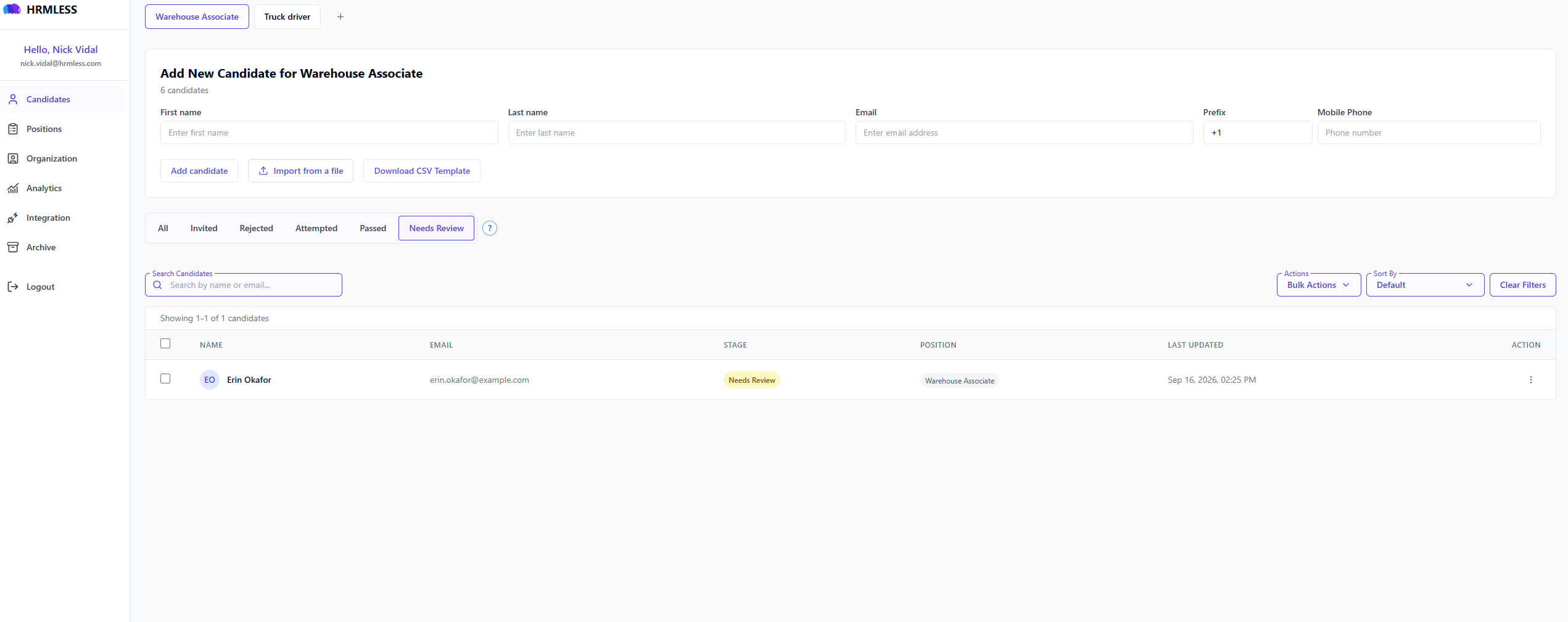This screenshot has height=622, width=1568.
Task: Click the help question mark icon
Action: 490,228
